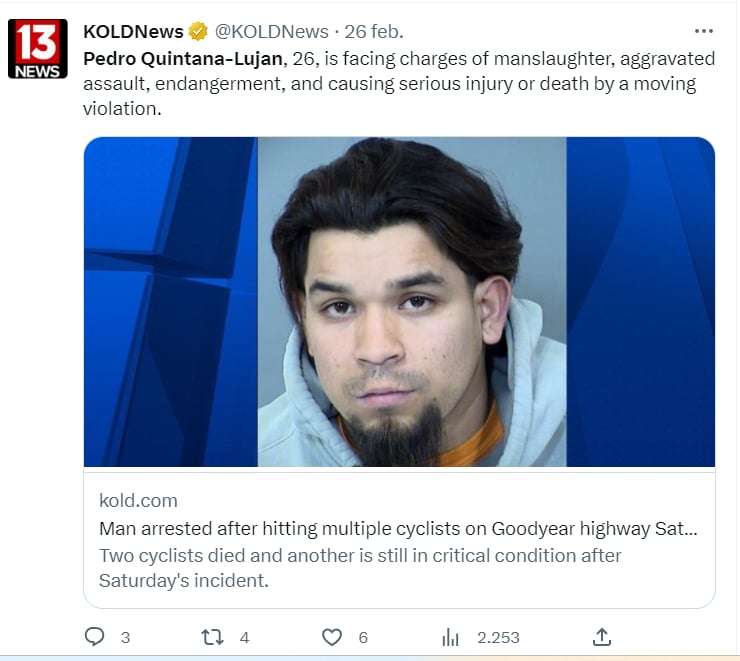Screen dimensions: 740x661
Task: Open the view analytics bar chart icon
Action: click(450, 637)
